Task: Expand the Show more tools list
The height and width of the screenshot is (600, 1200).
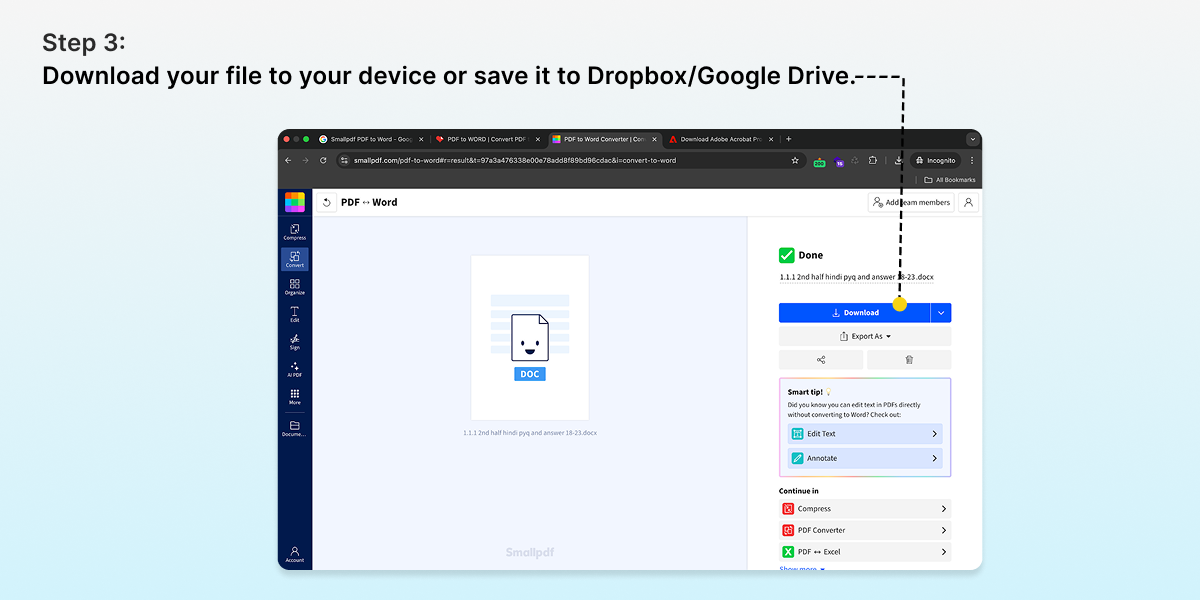Action: tap(802, 569)
